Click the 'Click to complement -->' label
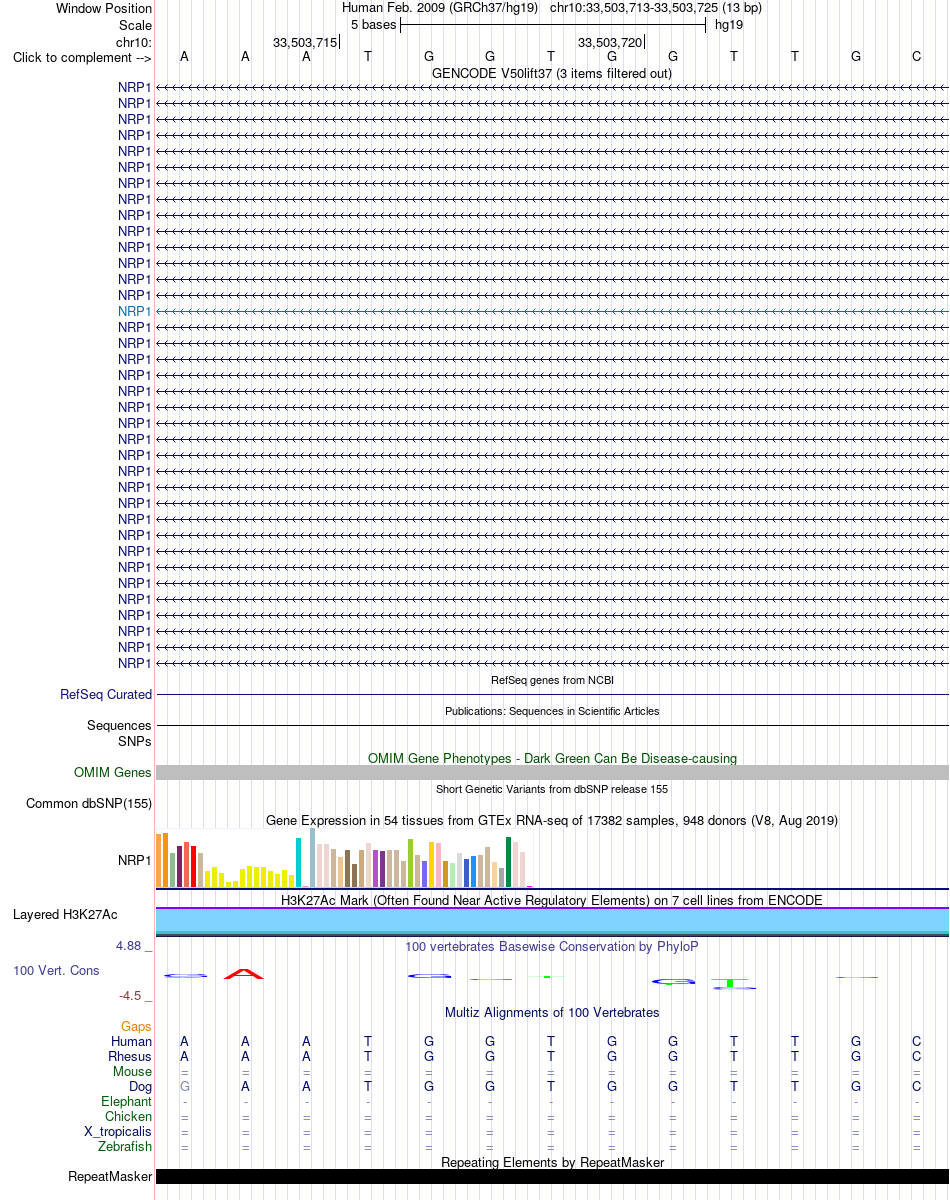Screen dimensions: 950x1200 82,57
